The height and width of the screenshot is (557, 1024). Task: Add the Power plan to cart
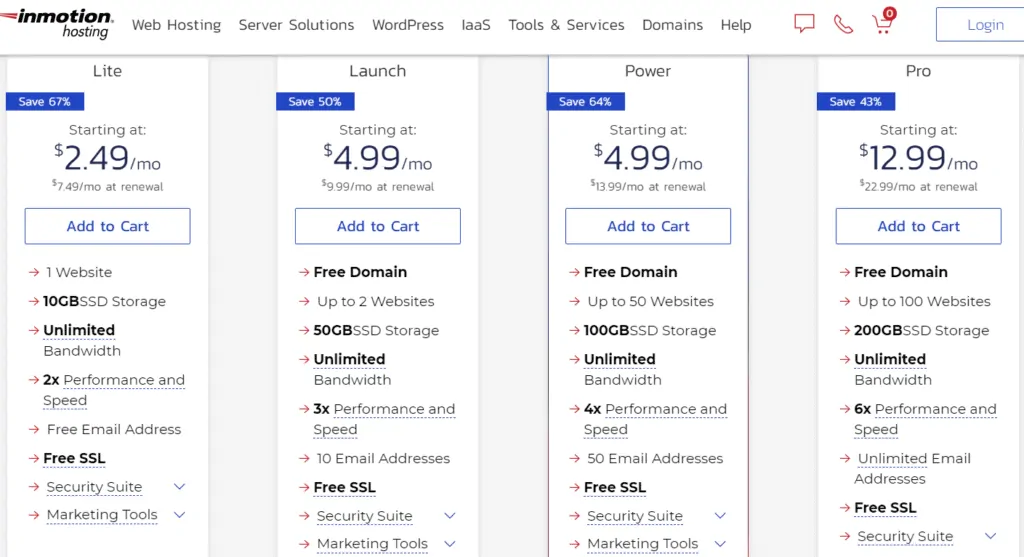coord(648,226)
